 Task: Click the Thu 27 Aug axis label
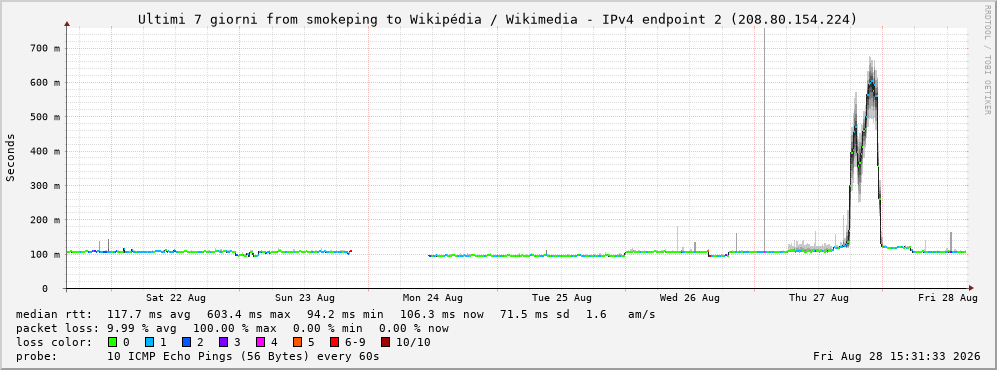(818, 298)
